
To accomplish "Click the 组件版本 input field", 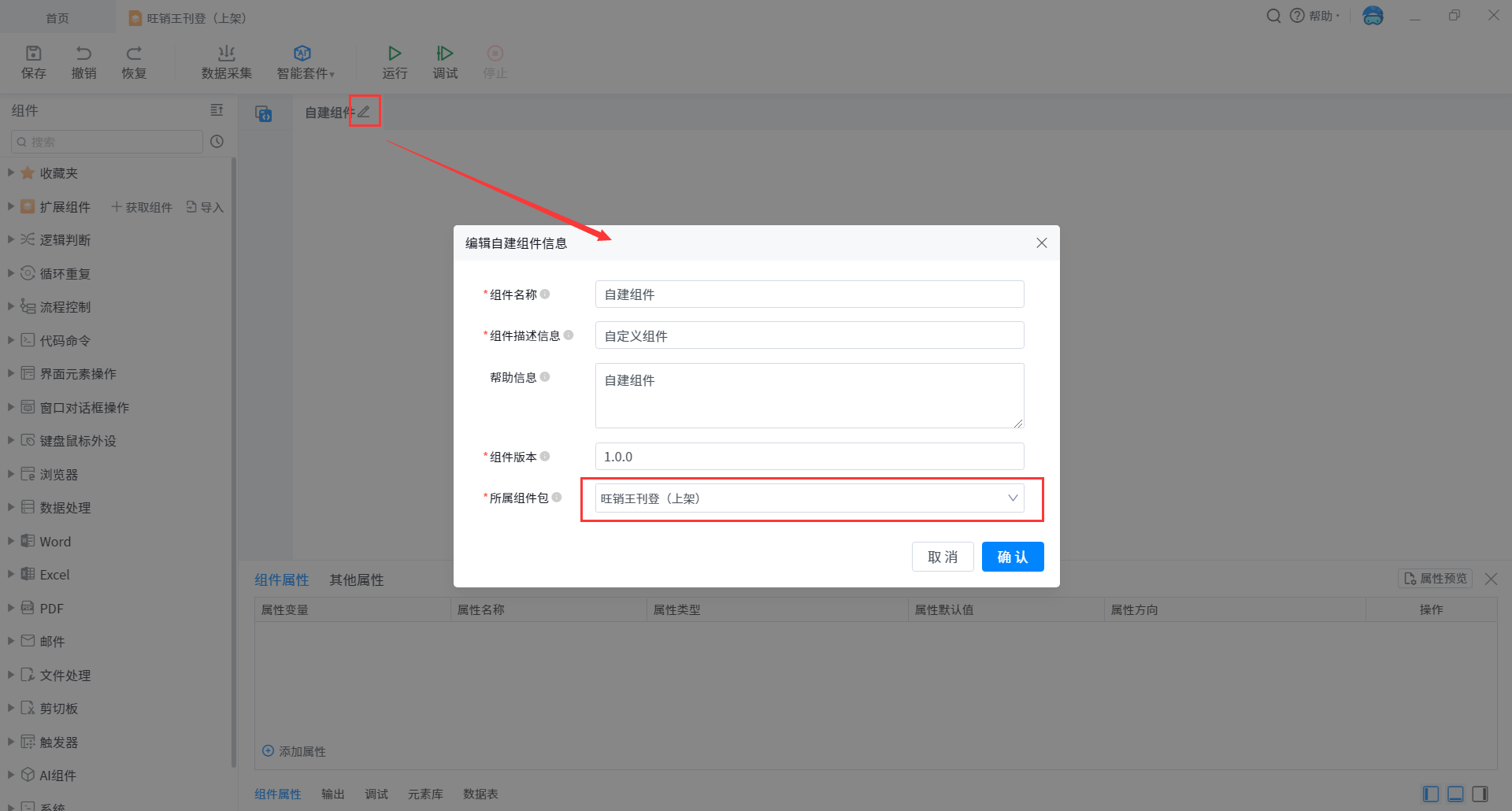I will click(810, 457).
